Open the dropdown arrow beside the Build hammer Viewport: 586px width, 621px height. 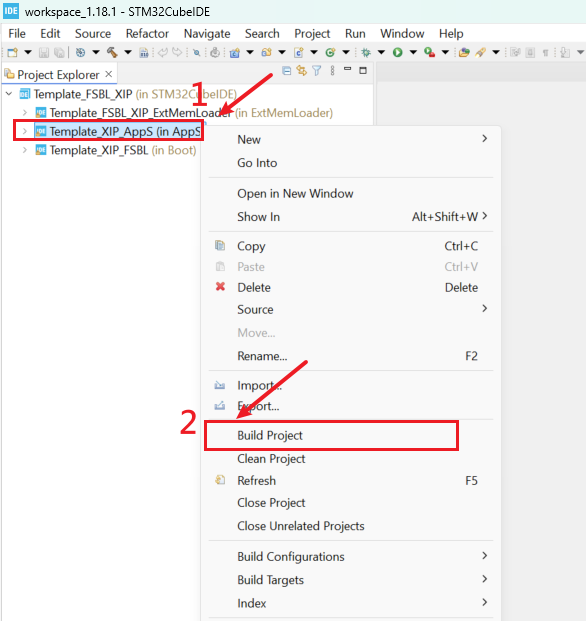coord(127,52)
